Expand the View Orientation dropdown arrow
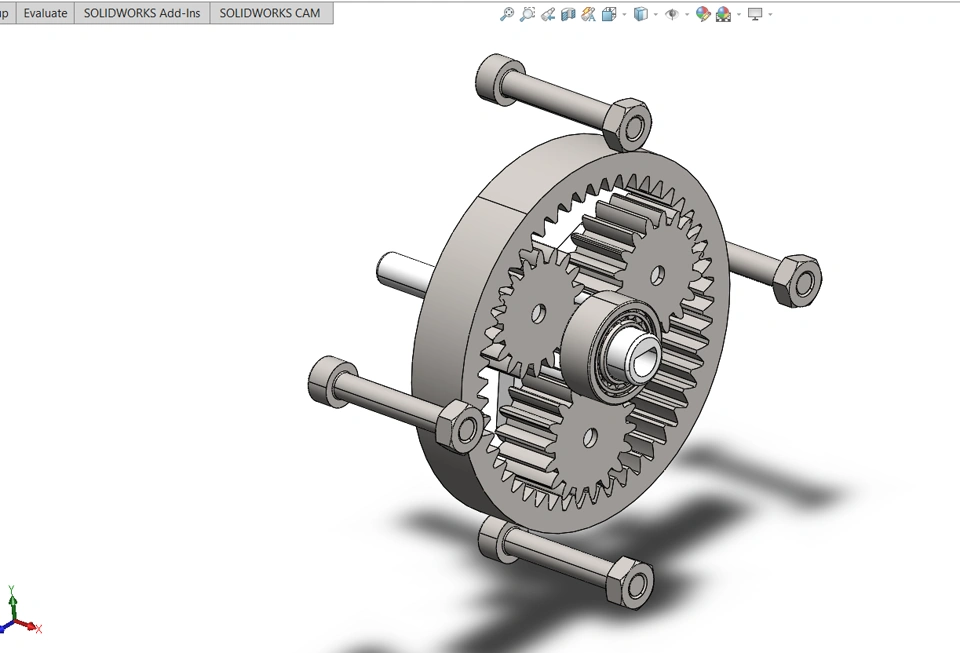This screenshot has width=960, height=653. [x=623, y=14]
